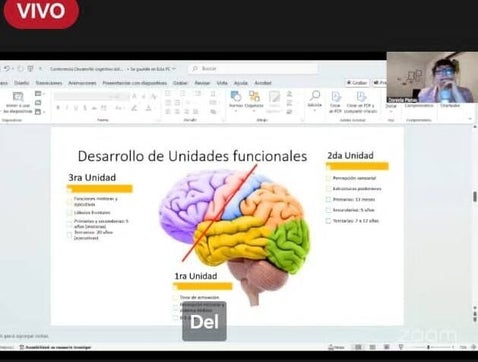
Task: Click Crear un PDF y compartir vínculo
Action: (361, 102)
